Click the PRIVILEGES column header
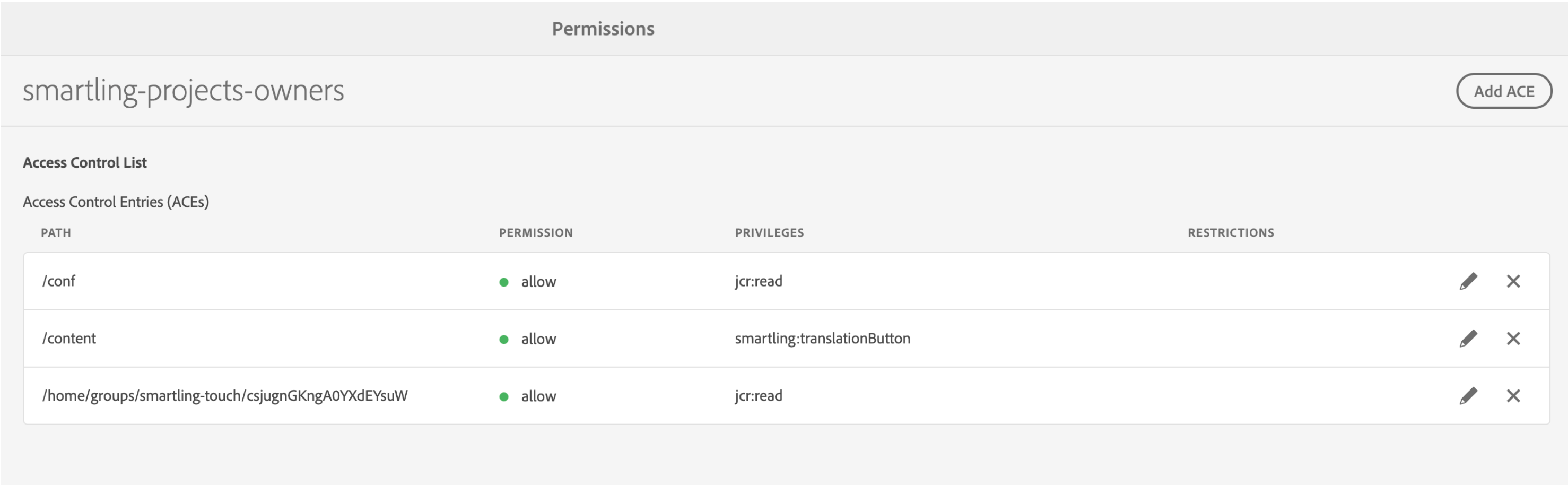 tap(769, 232)
